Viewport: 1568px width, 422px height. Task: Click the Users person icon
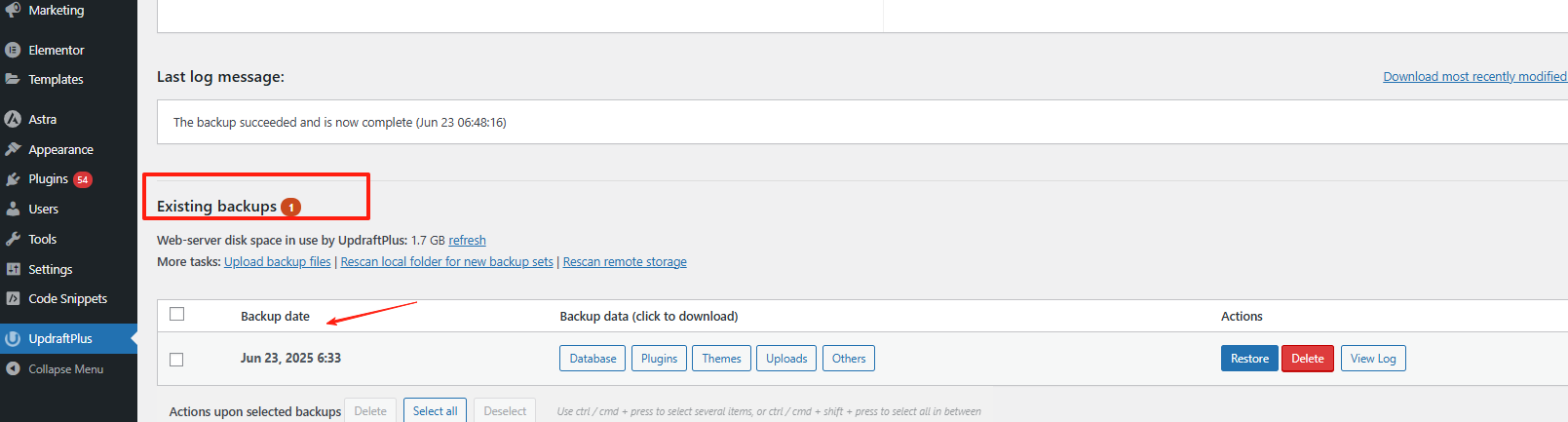tap(13, 209)
